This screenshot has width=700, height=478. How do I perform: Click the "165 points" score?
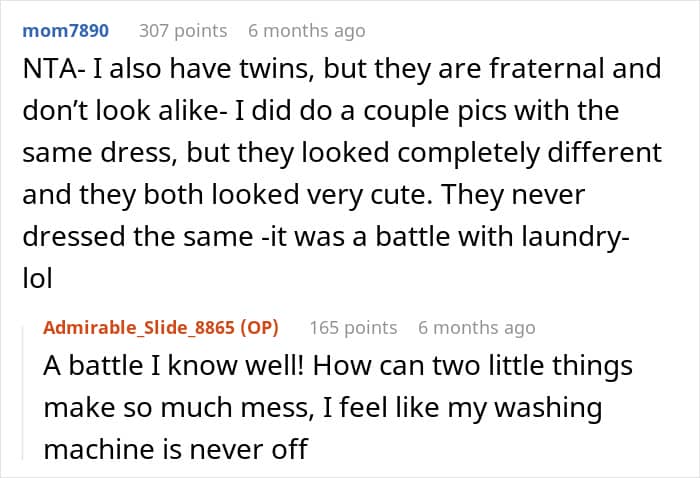click(353, 327)
